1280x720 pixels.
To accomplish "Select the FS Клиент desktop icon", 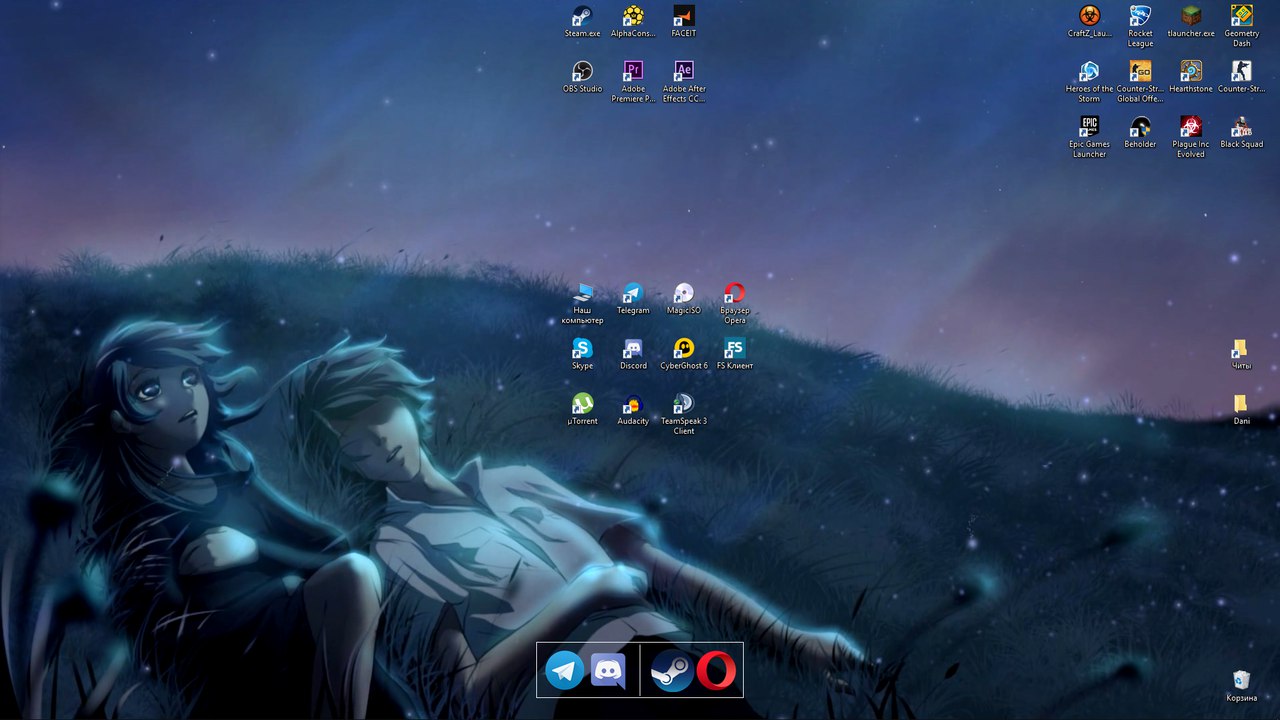I will coord(735,354).
